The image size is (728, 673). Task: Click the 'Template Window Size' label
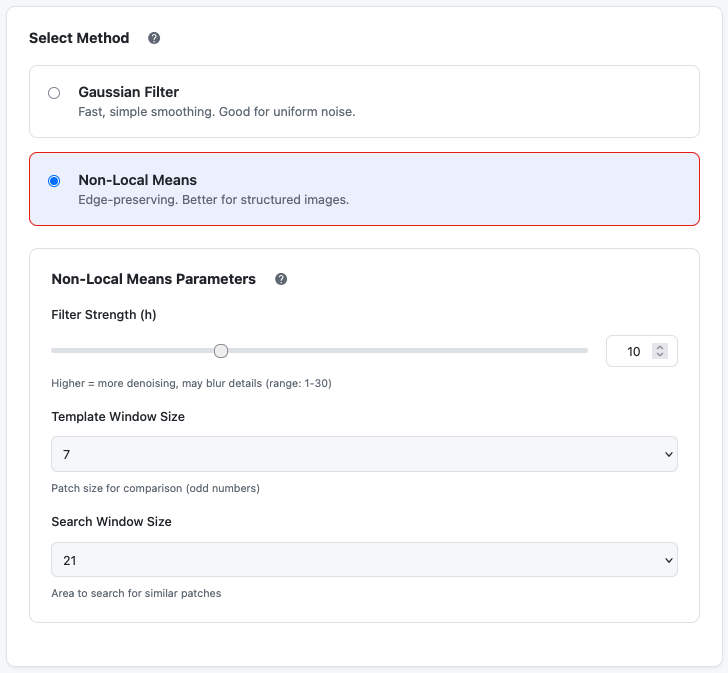[118, 417]
